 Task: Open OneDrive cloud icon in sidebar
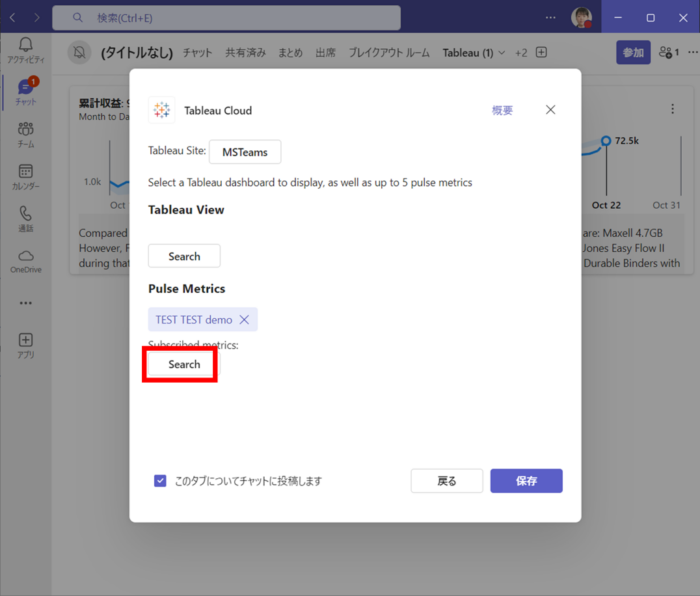(x=25, y=261)
